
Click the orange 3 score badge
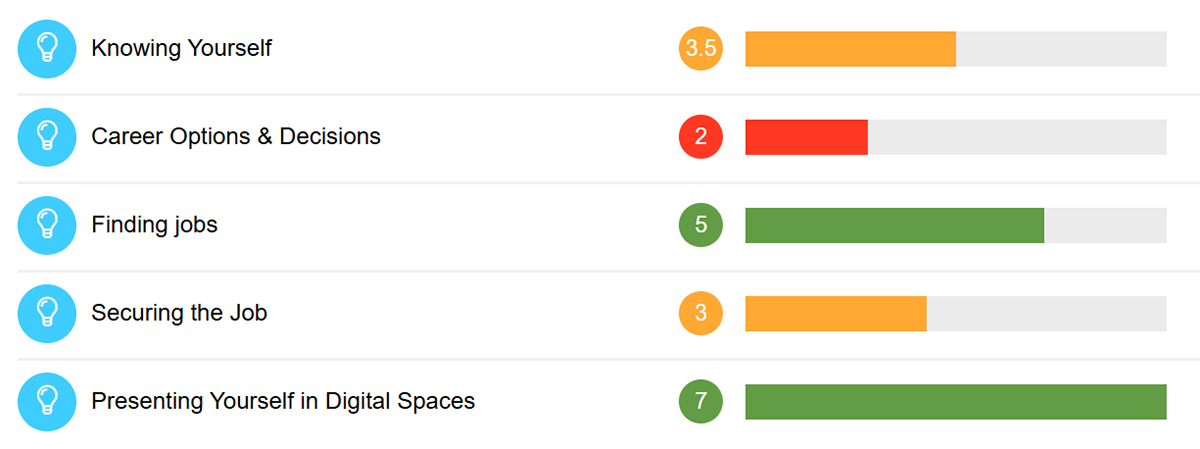click(701, 313)
